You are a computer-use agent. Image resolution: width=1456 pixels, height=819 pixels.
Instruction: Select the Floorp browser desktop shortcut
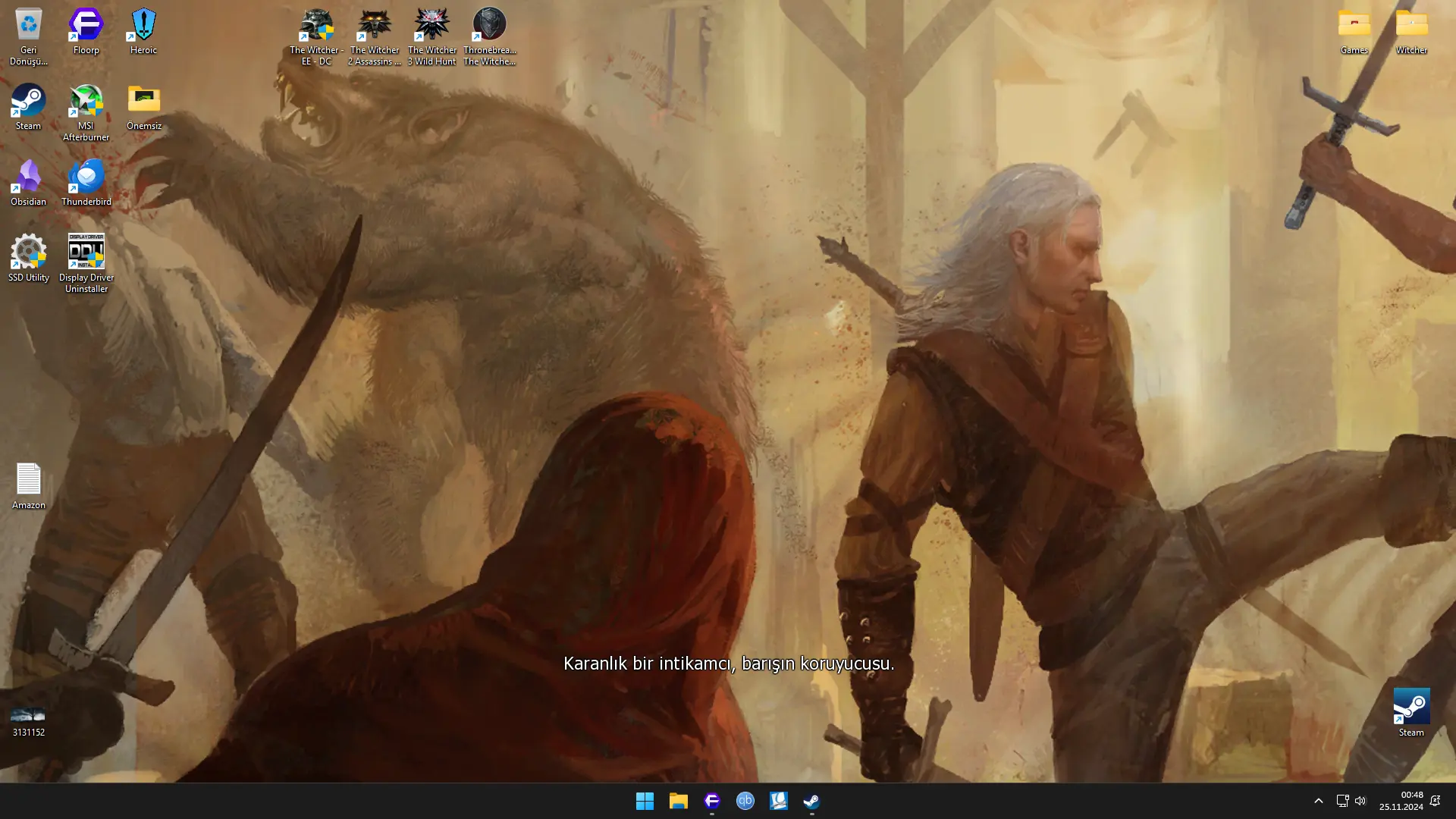(x=86, y=31)
